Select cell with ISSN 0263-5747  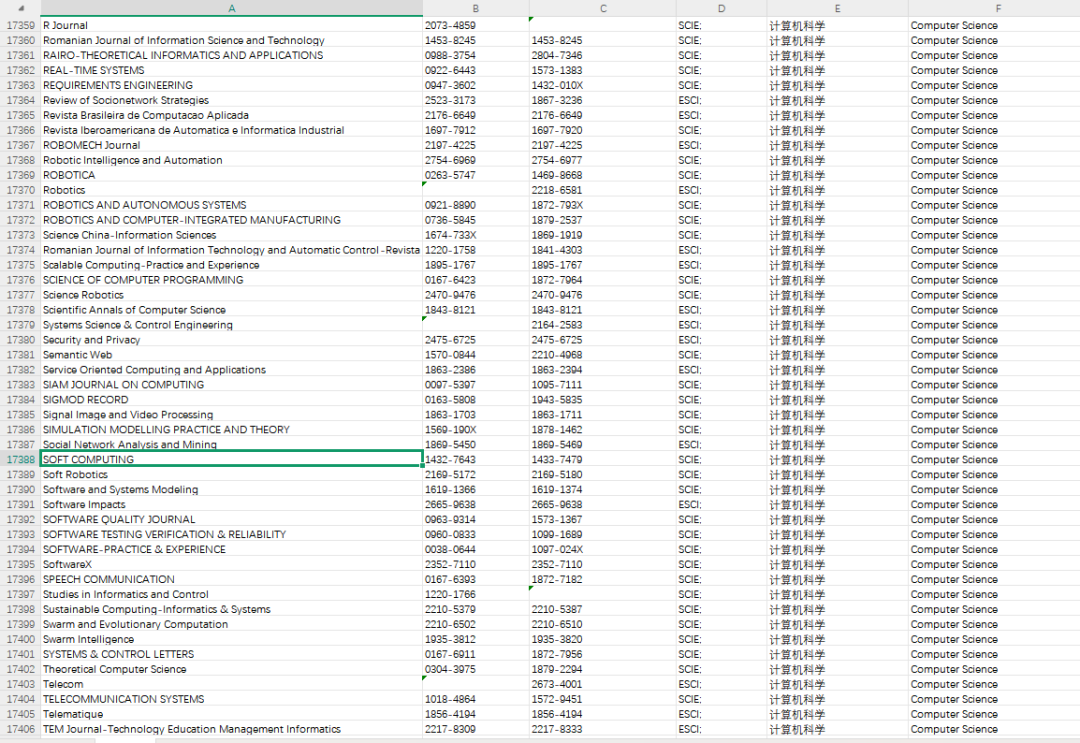[475, 175]
